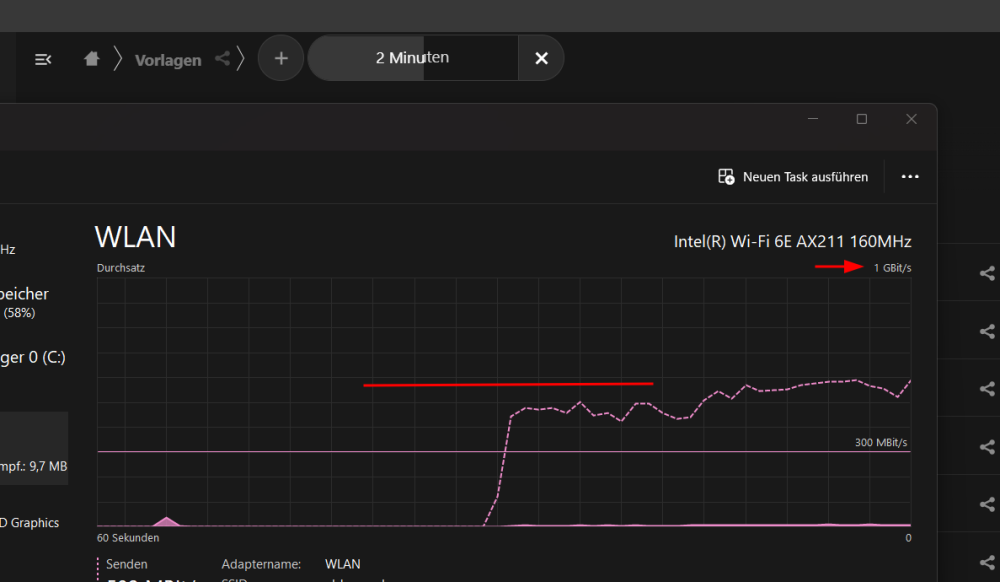
Task: Open the Vorlagen breadcrumb
Action: [x=168, y=60]
